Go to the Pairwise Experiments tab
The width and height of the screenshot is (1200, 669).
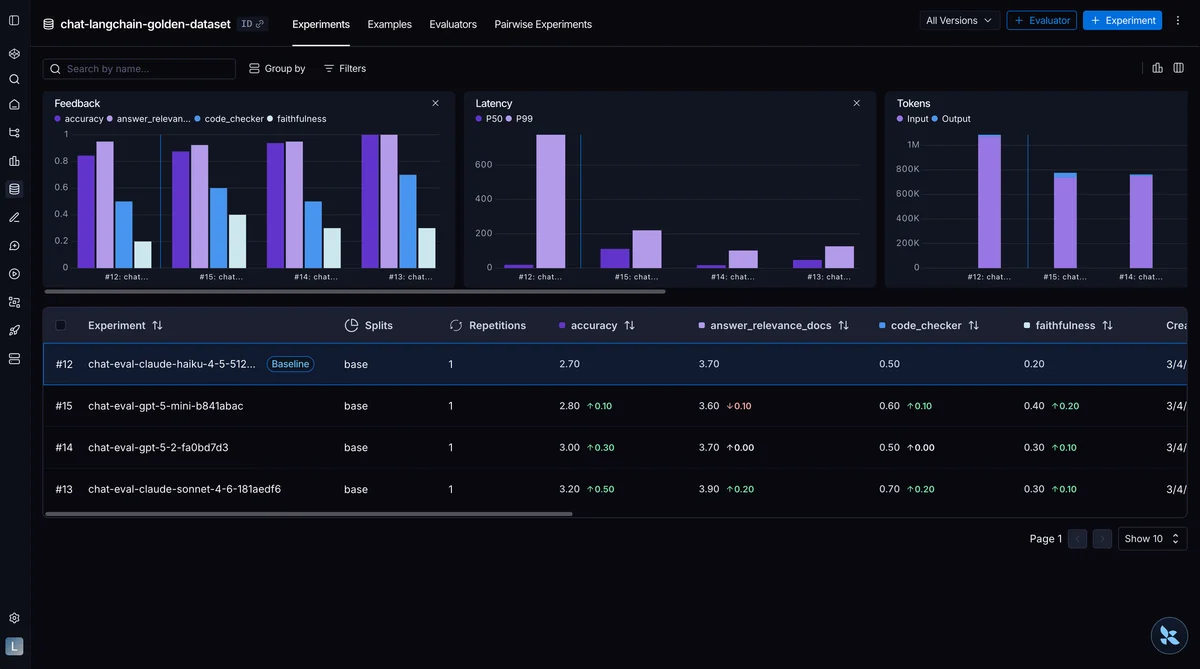(543, 24)
